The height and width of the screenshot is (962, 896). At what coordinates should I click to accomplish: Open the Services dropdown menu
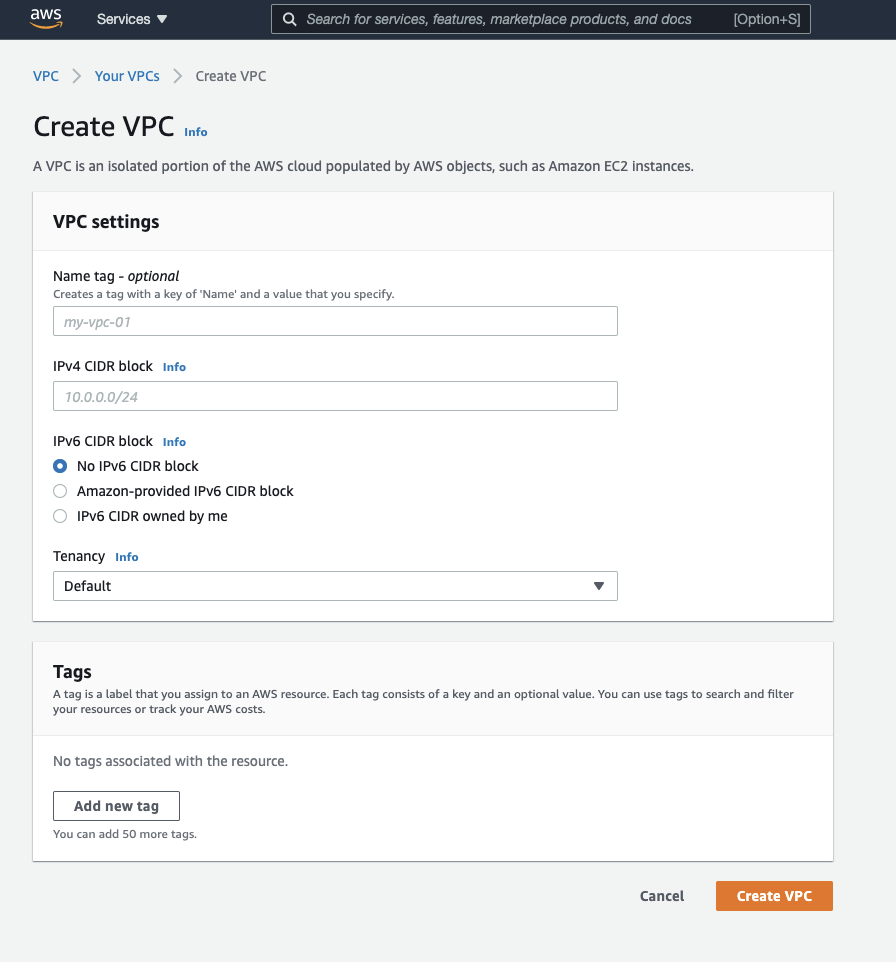pos(132,19)
